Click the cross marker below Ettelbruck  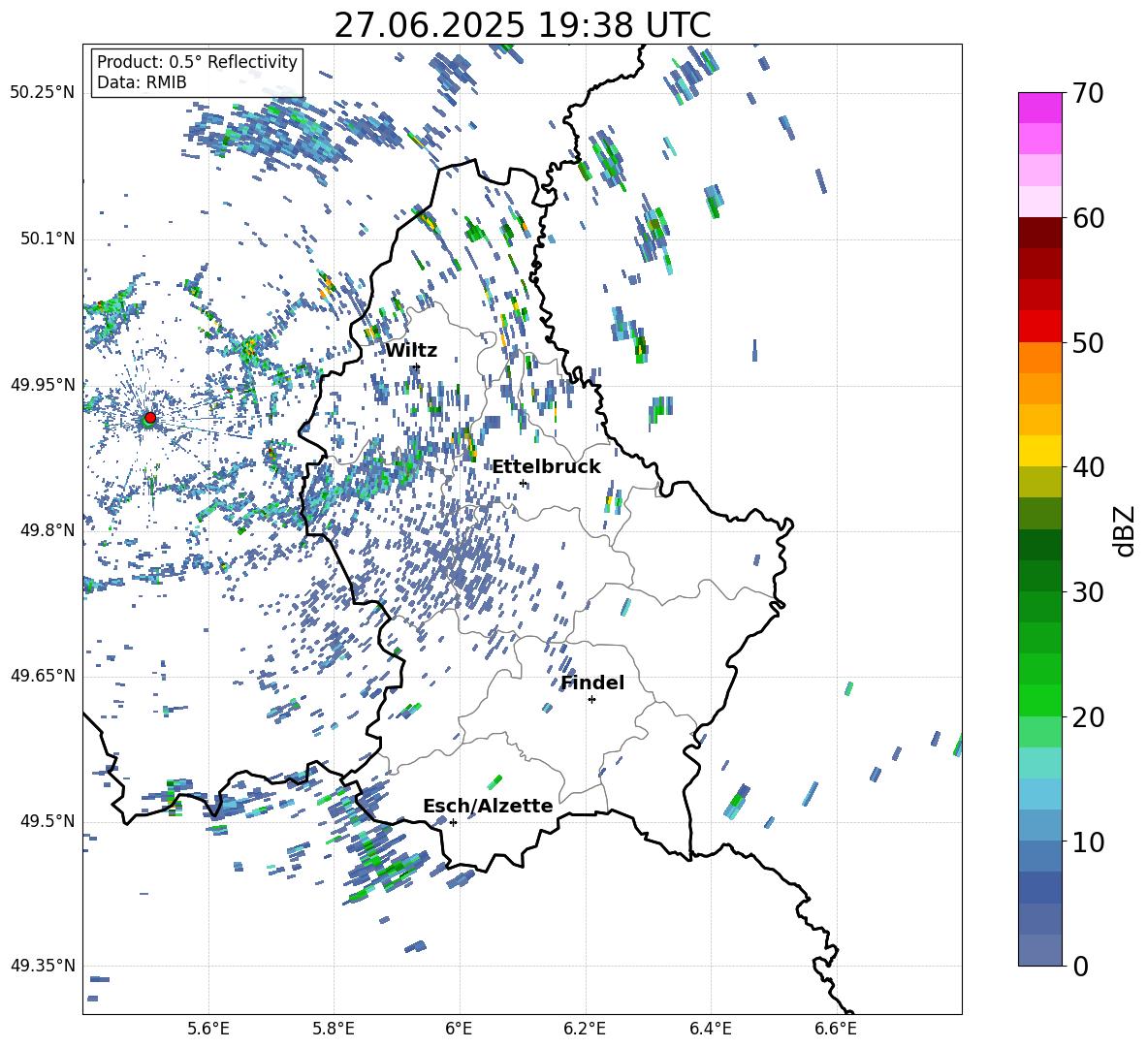(x=523, y=483)
